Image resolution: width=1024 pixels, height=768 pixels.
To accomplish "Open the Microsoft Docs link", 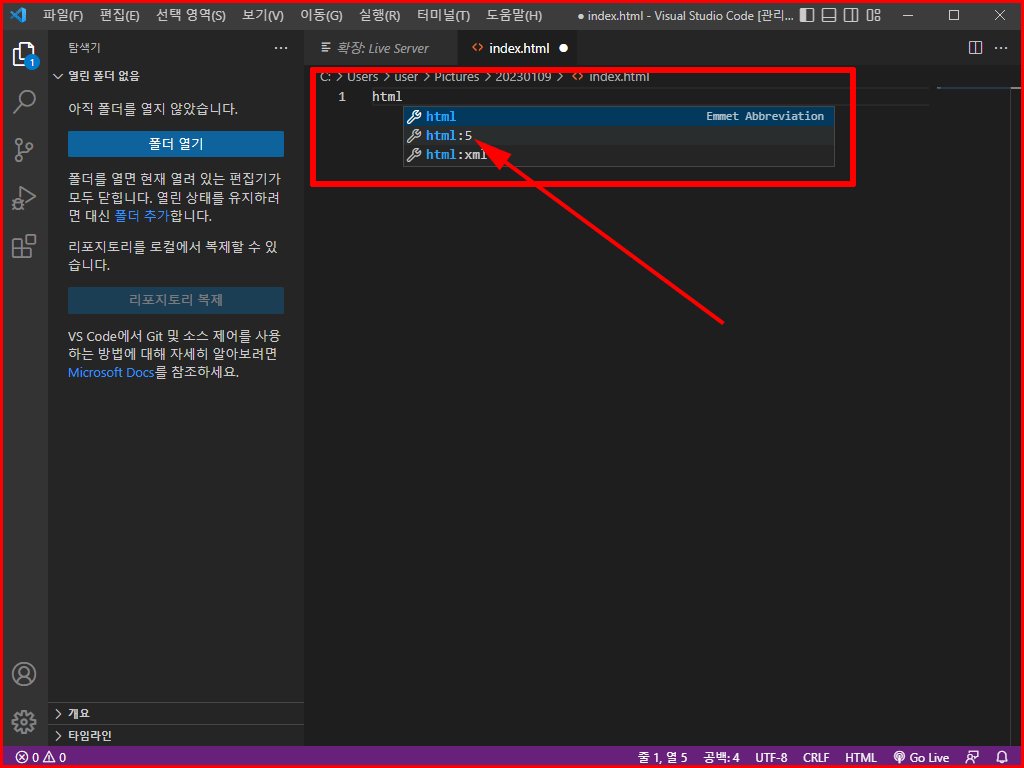I will coord(111,372).
